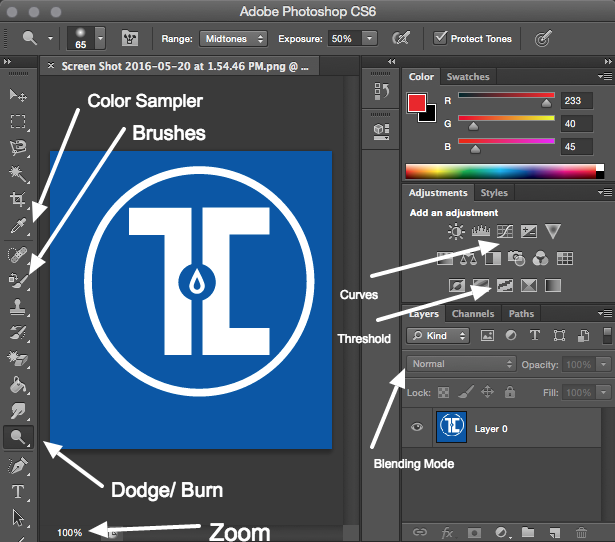Select the Move tool
This screenshot has height=542, width=615.
(18, 95)
